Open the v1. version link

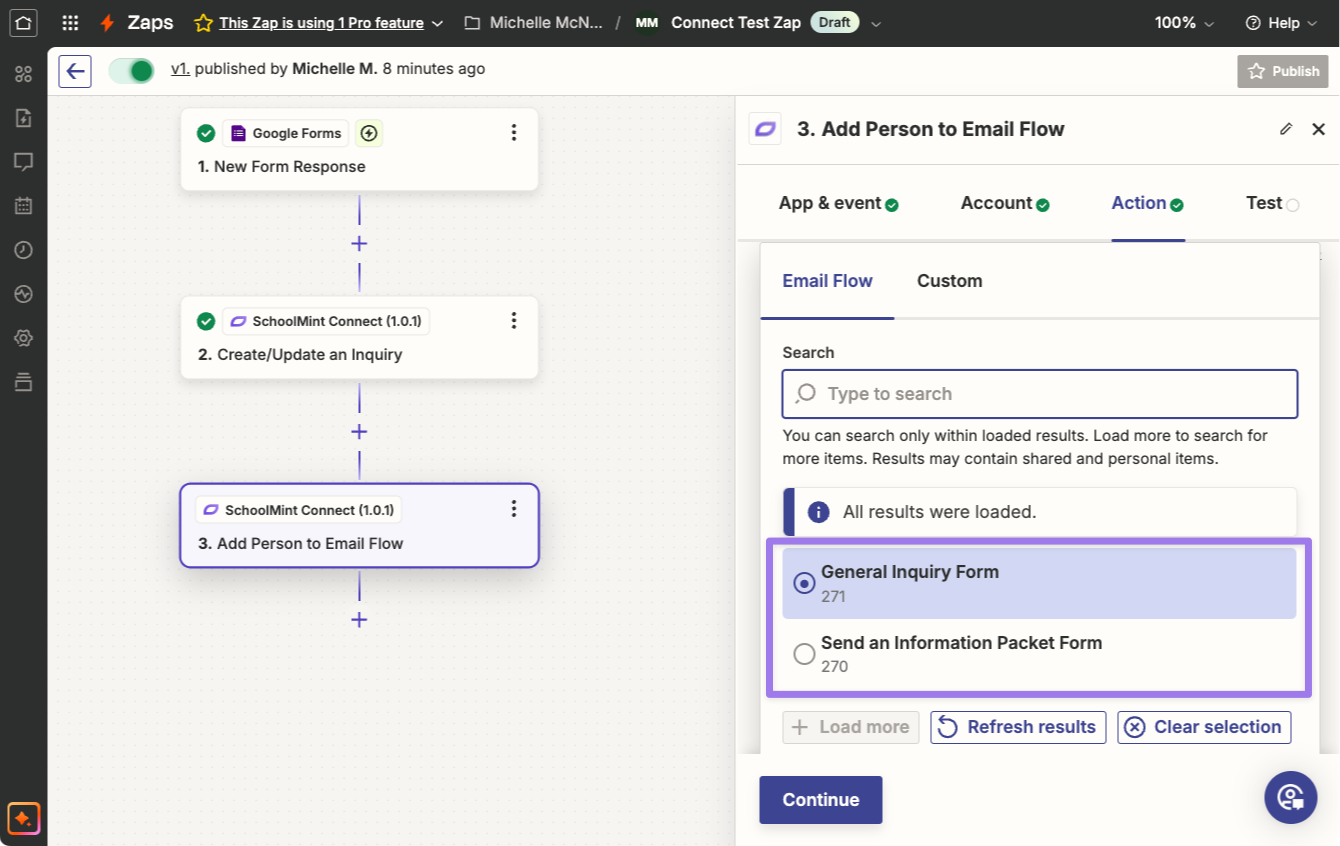tap(180, 69)
